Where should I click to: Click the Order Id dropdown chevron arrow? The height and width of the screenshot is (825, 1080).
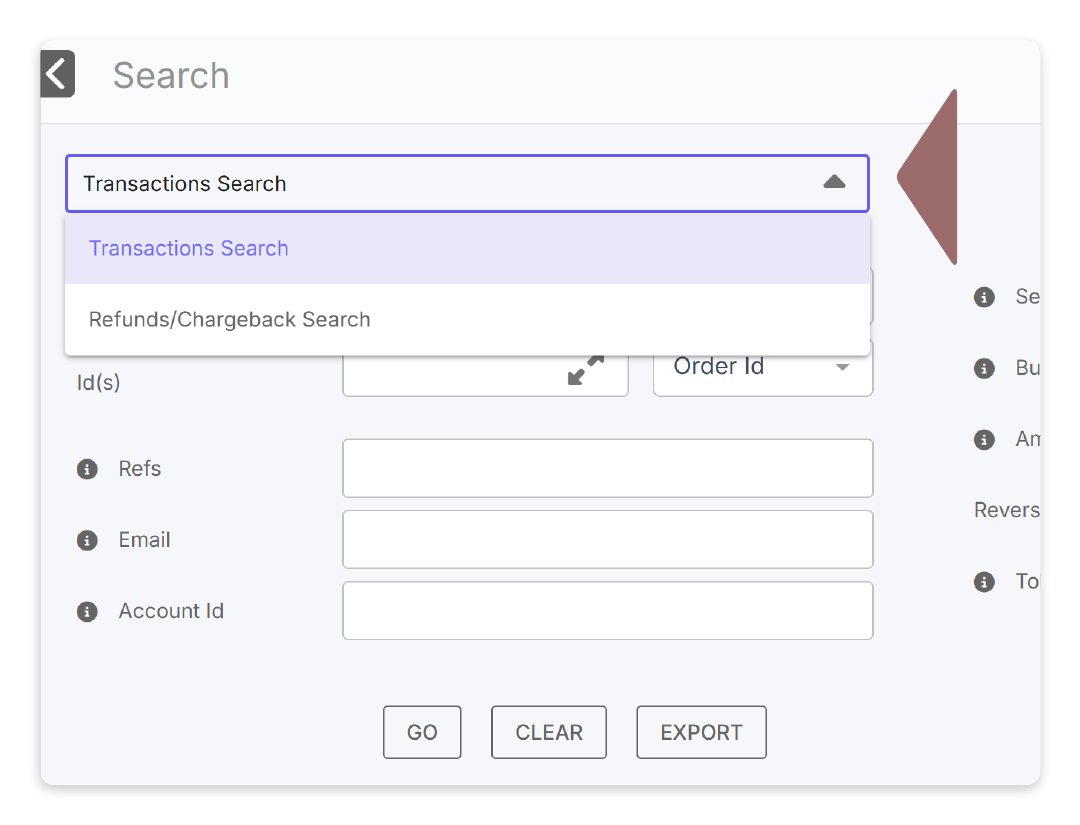(841, 367)
